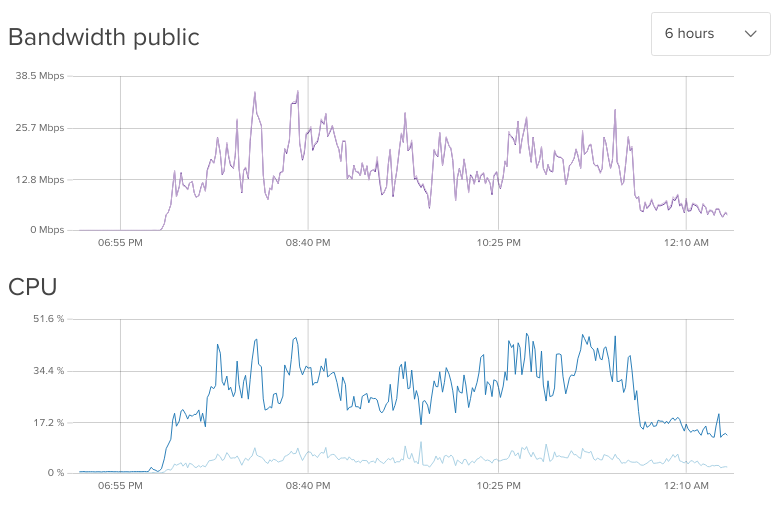Select 12:10 AM under the CPU chart

686,485
